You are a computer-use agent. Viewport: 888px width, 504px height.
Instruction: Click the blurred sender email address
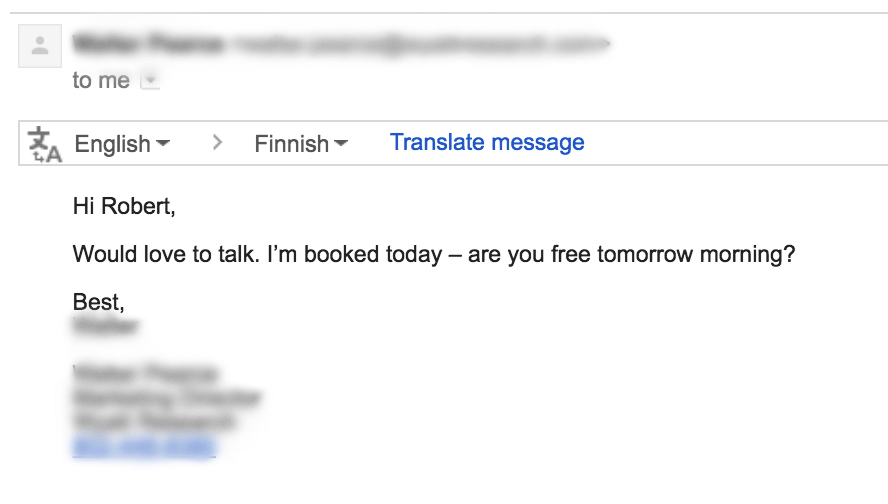click(418, 44)
